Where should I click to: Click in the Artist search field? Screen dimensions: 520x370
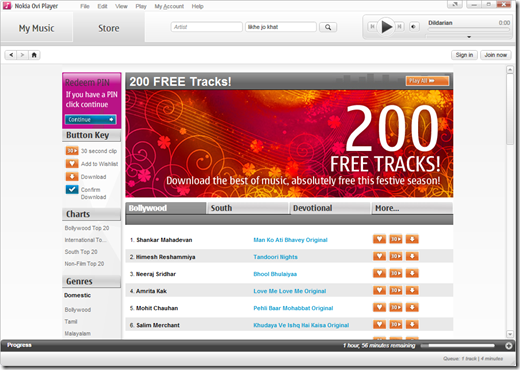[207, 27]
